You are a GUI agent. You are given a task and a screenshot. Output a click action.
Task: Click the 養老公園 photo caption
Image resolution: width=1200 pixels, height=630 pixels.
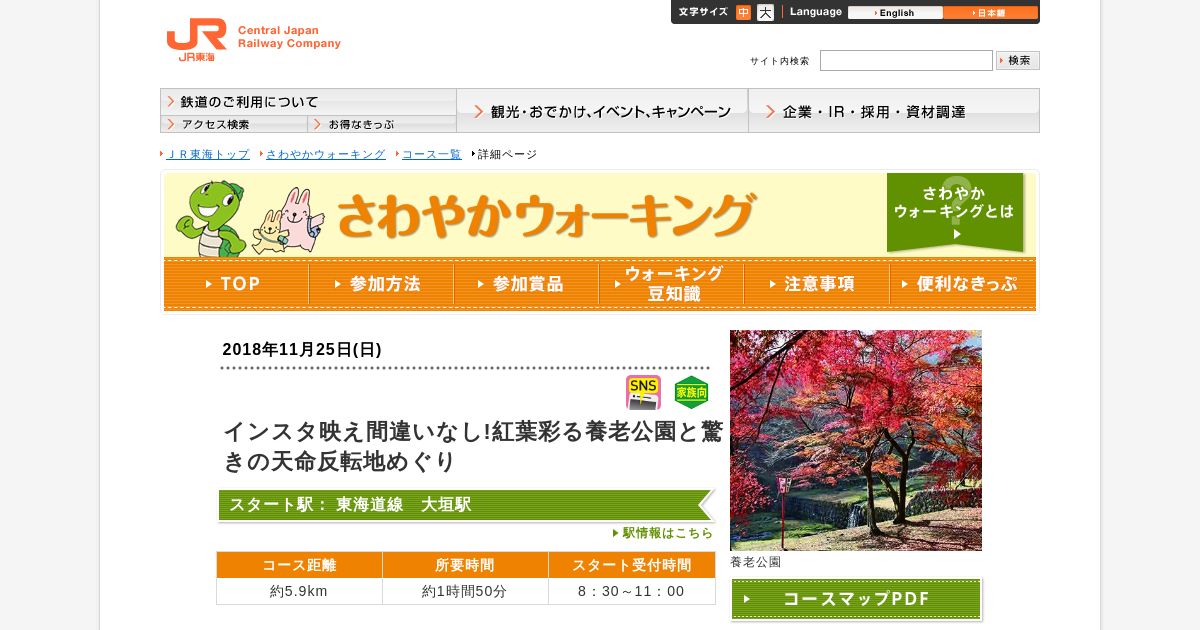pos(756,562)
